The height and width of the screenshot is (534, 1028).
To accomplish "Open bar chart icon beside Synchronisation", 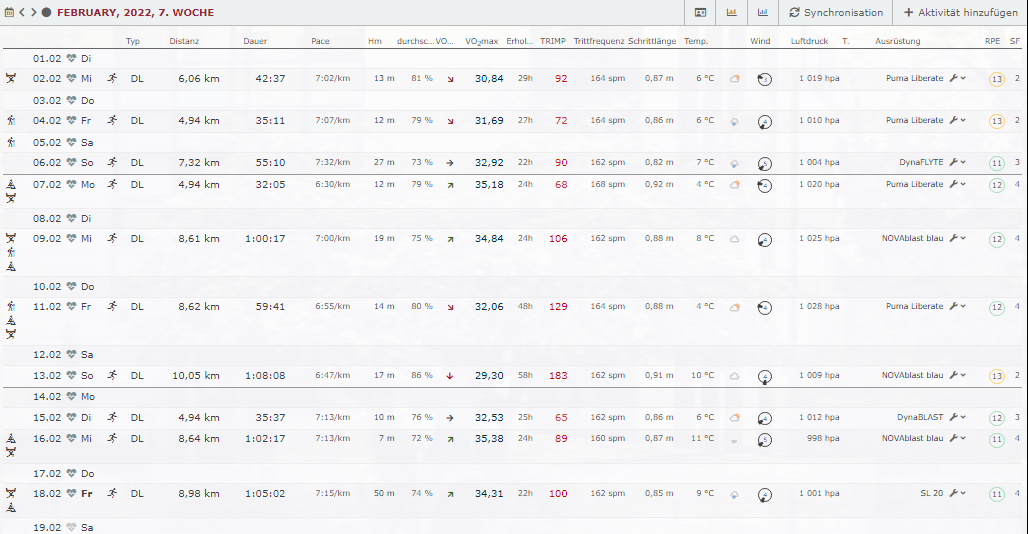I will [x=763, y=13].
